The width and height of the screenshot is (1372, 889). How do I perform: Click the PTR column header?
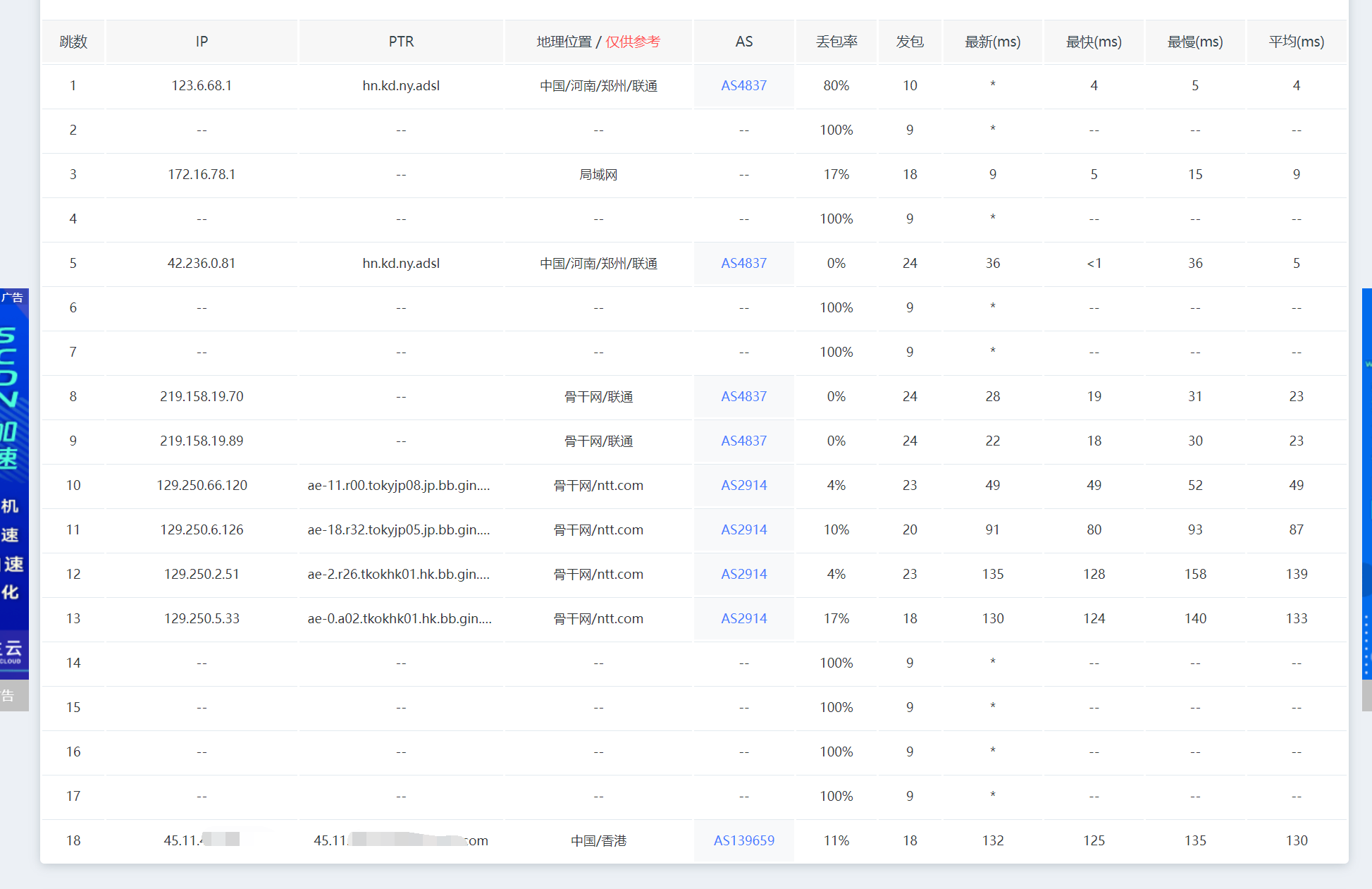pyautogui.click(x=401, y=42)
